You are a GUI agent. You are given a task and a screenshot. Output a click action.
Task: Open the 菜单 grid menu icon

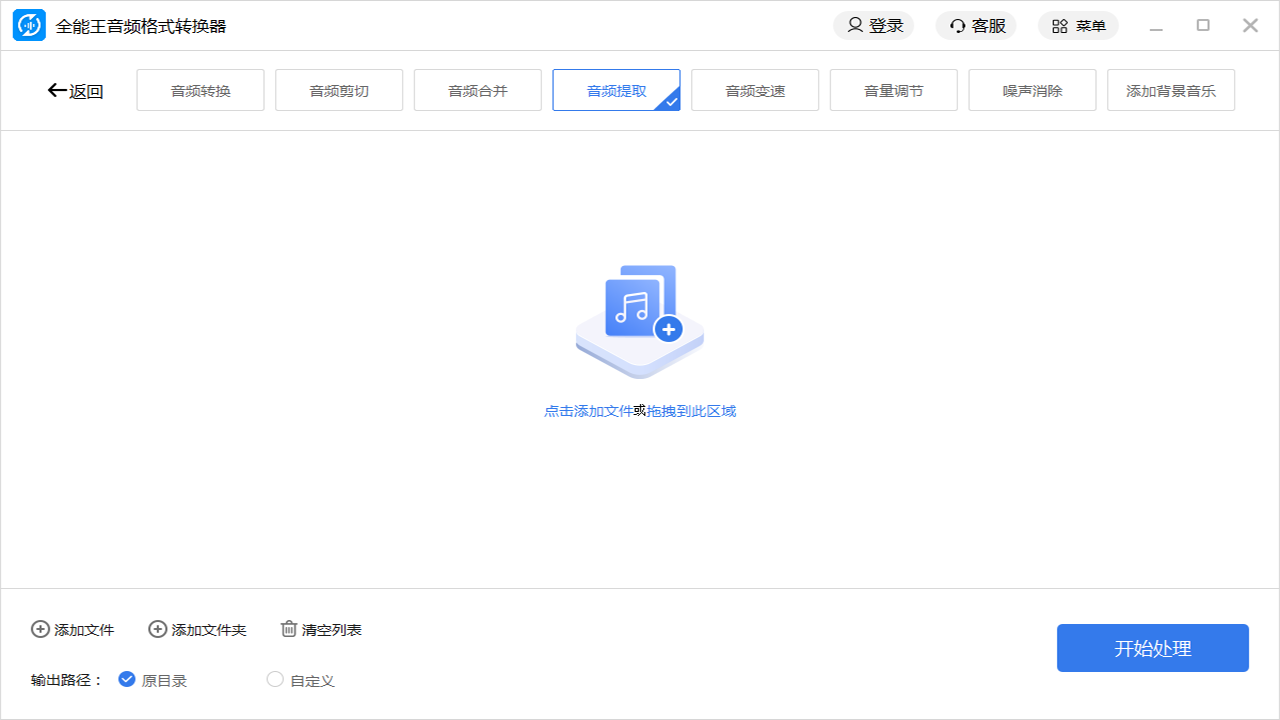point(1060,25)
